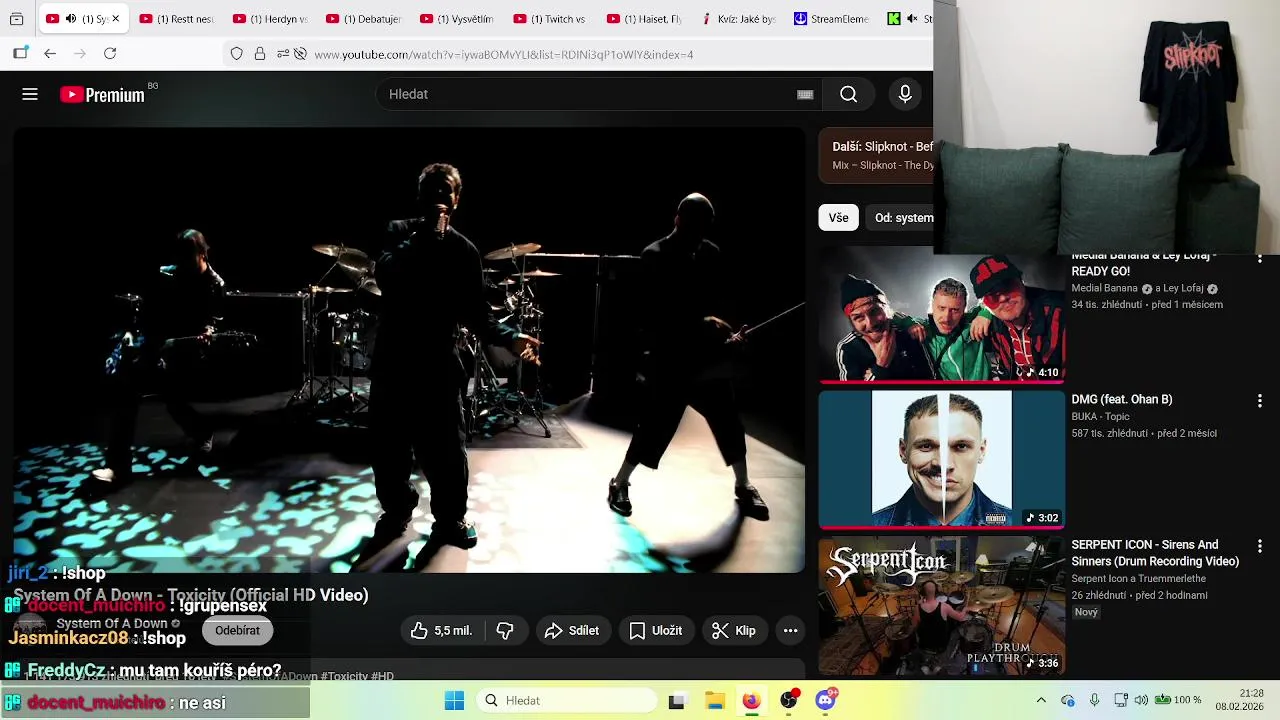Open options menu for DMG (feat. Ohan B)
Image resolution: width=1280 pixels, height=720 pixels.
1259,401
